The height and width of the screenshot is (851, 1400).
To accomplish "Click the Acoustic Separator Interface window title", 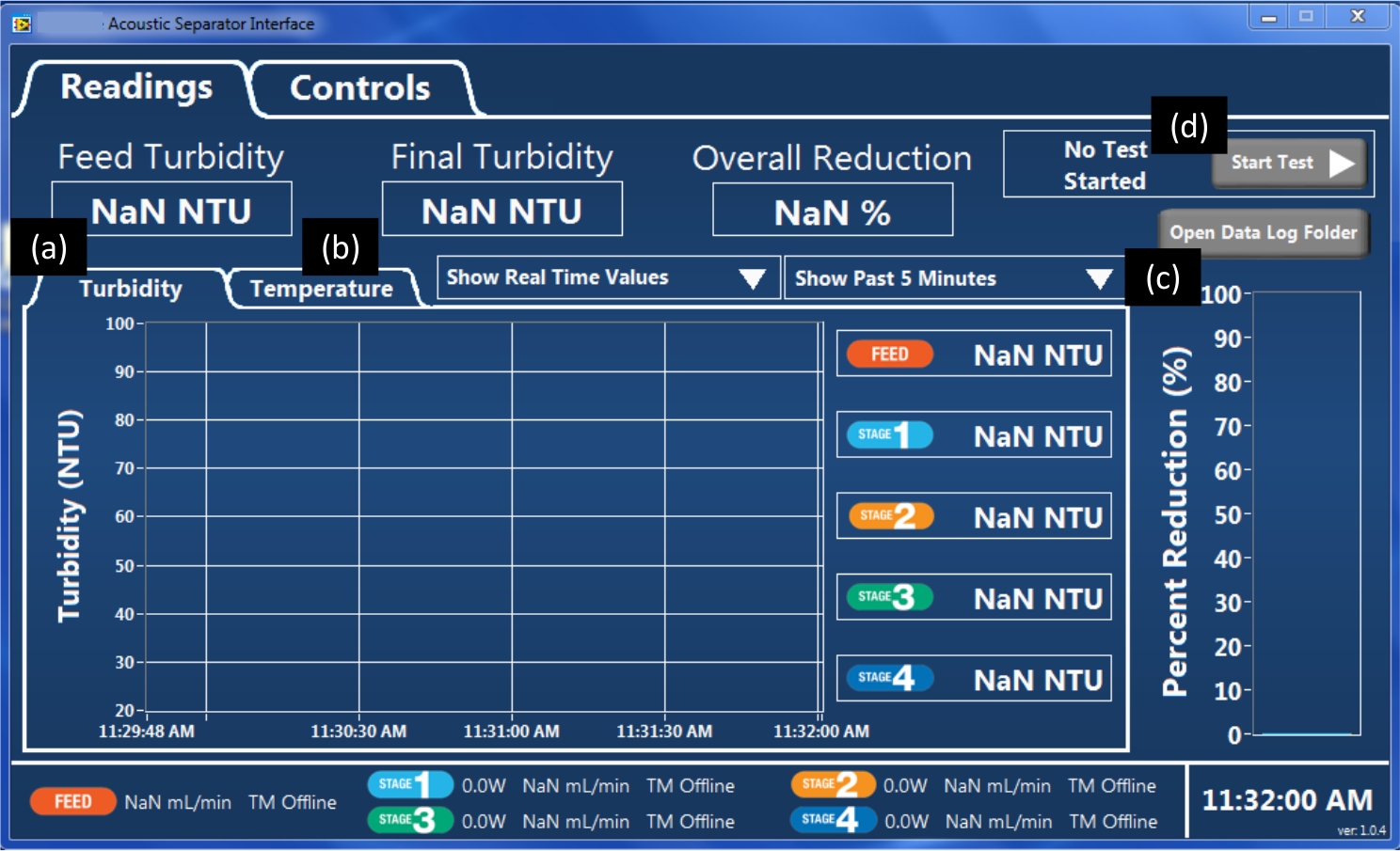I will (211, 24).
